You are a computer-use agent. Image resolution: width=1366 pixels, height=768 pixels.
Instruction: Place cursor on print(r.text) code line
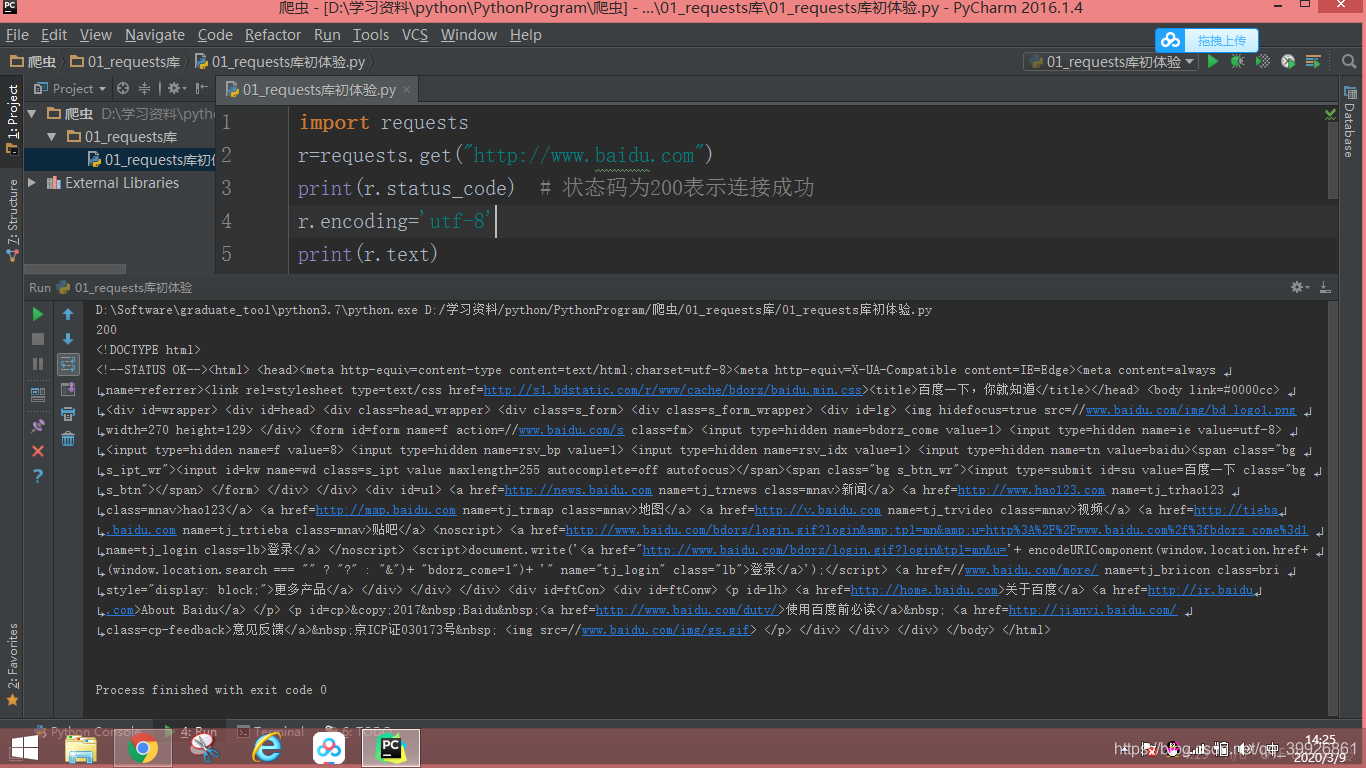(x=368, y=254)
